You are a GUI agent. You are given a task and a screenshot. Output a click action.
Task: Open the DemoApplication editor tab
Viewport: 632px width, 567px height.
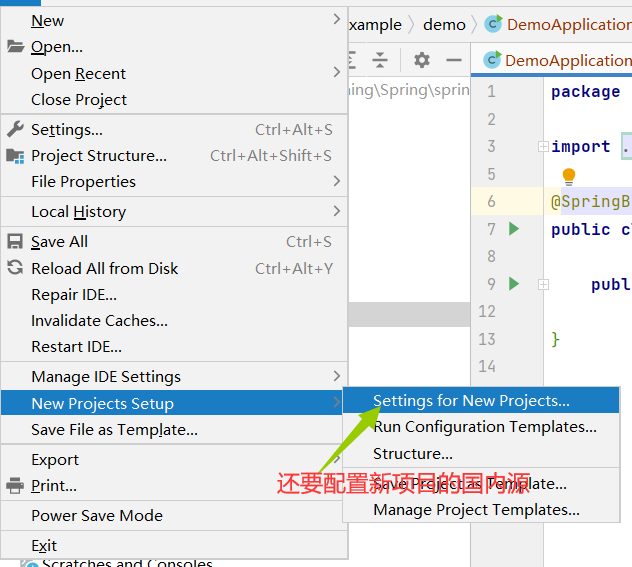pos(557,60)
